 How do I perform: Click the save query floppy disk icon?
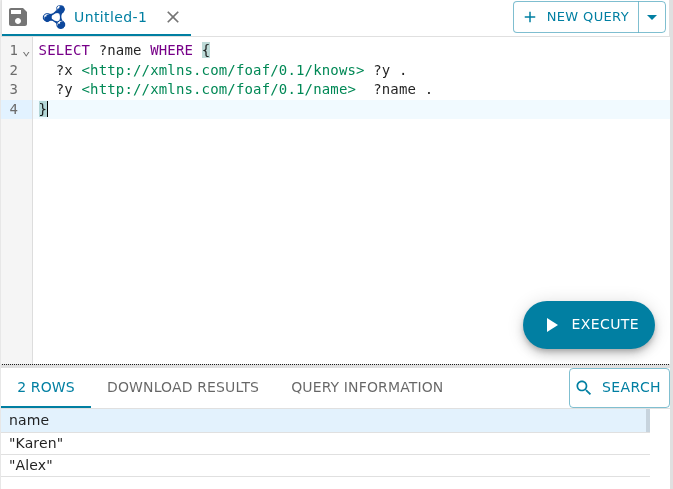(18, 17)
